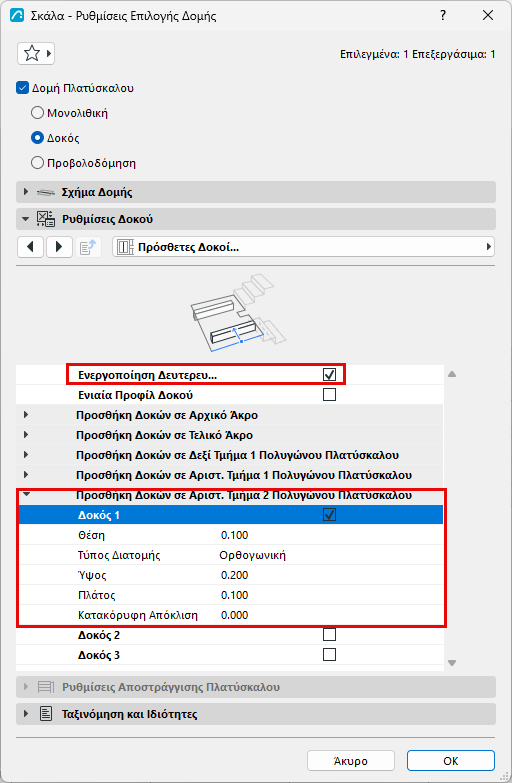
Task: Expand Ρυθμίσεις Αποστράγγισης Πλατύσκαλου panel
Action: [25, 687]
